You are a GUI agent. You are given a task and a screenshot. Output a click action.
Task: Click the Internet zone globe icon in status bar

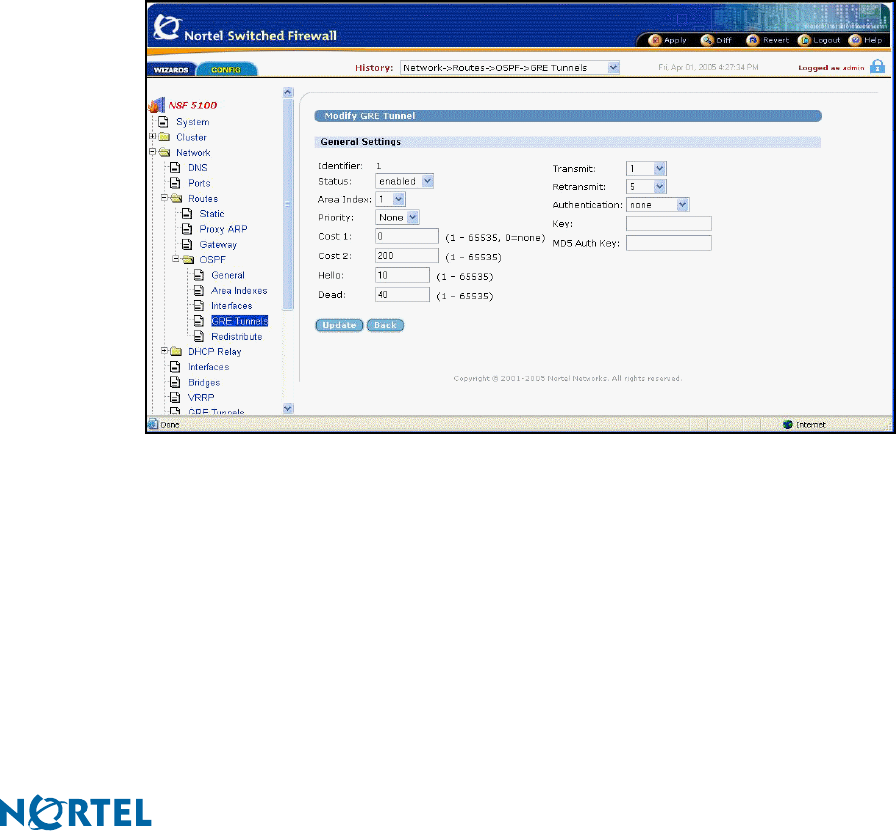coord(788,424)
